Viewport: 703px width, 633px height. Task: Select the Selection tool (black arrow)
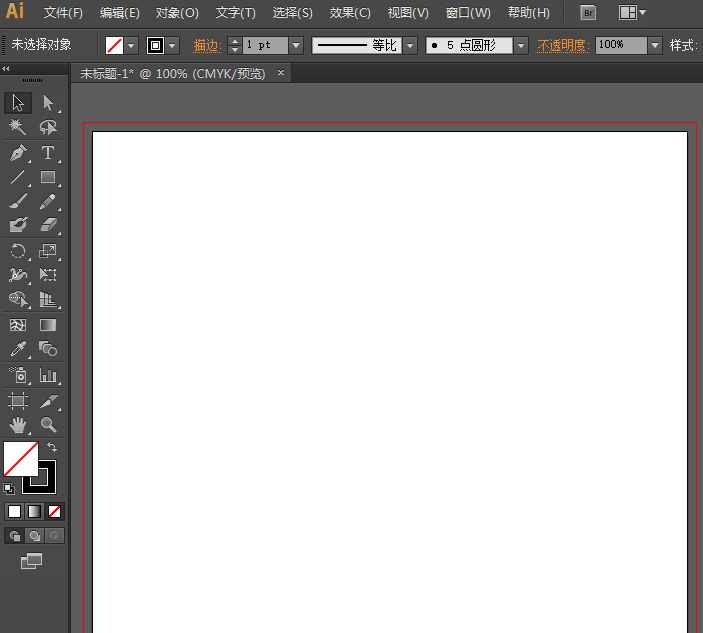tap(18, 103)
